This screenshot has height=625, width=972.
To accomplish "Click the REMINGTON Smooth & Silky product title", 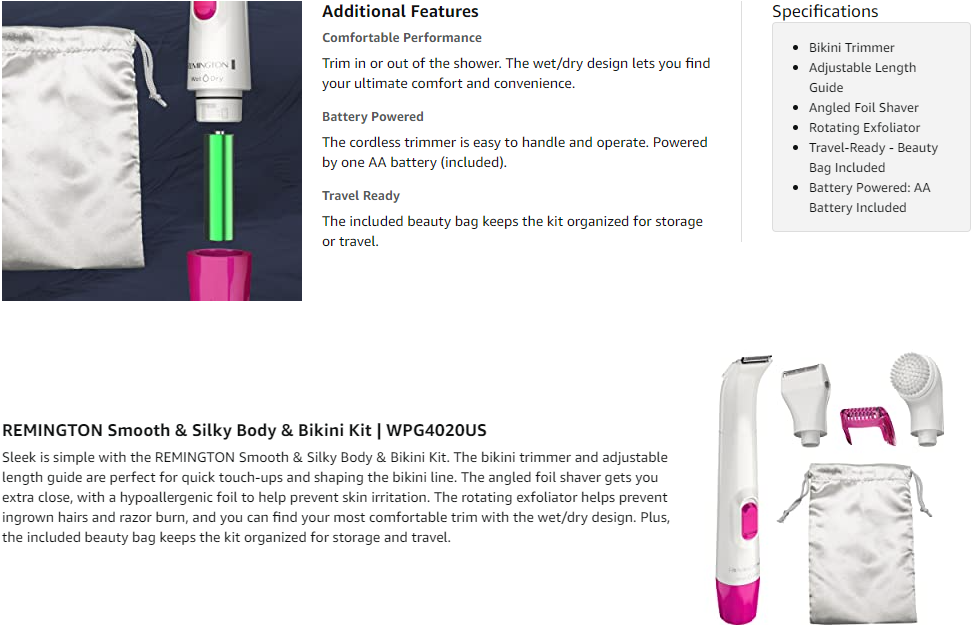I will (x=244, y=431).
